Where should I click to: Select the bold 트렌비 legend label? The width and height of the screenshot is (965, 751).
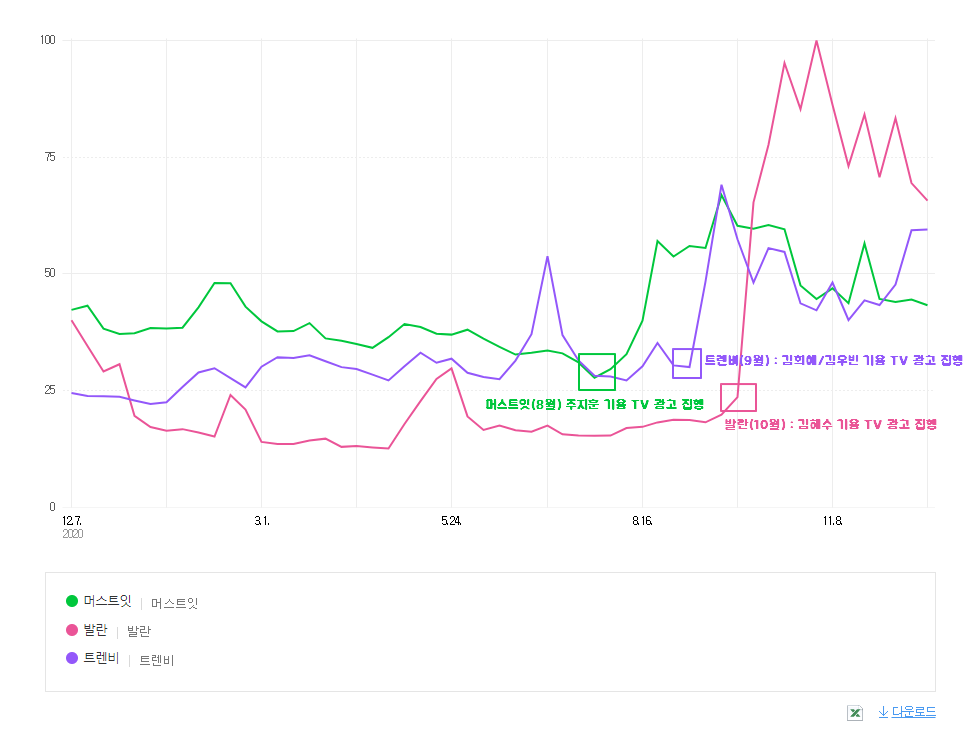[102, 658]
